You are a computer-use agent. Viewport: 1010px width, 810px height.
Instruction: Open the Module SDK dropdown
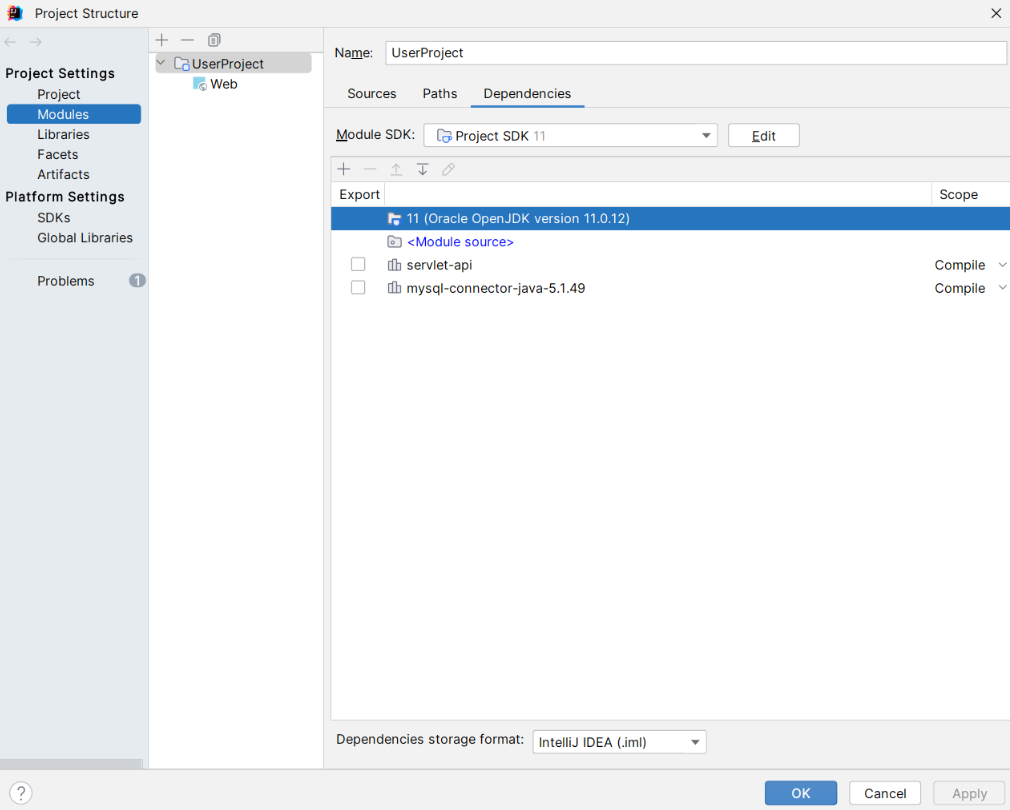[570, 135]
